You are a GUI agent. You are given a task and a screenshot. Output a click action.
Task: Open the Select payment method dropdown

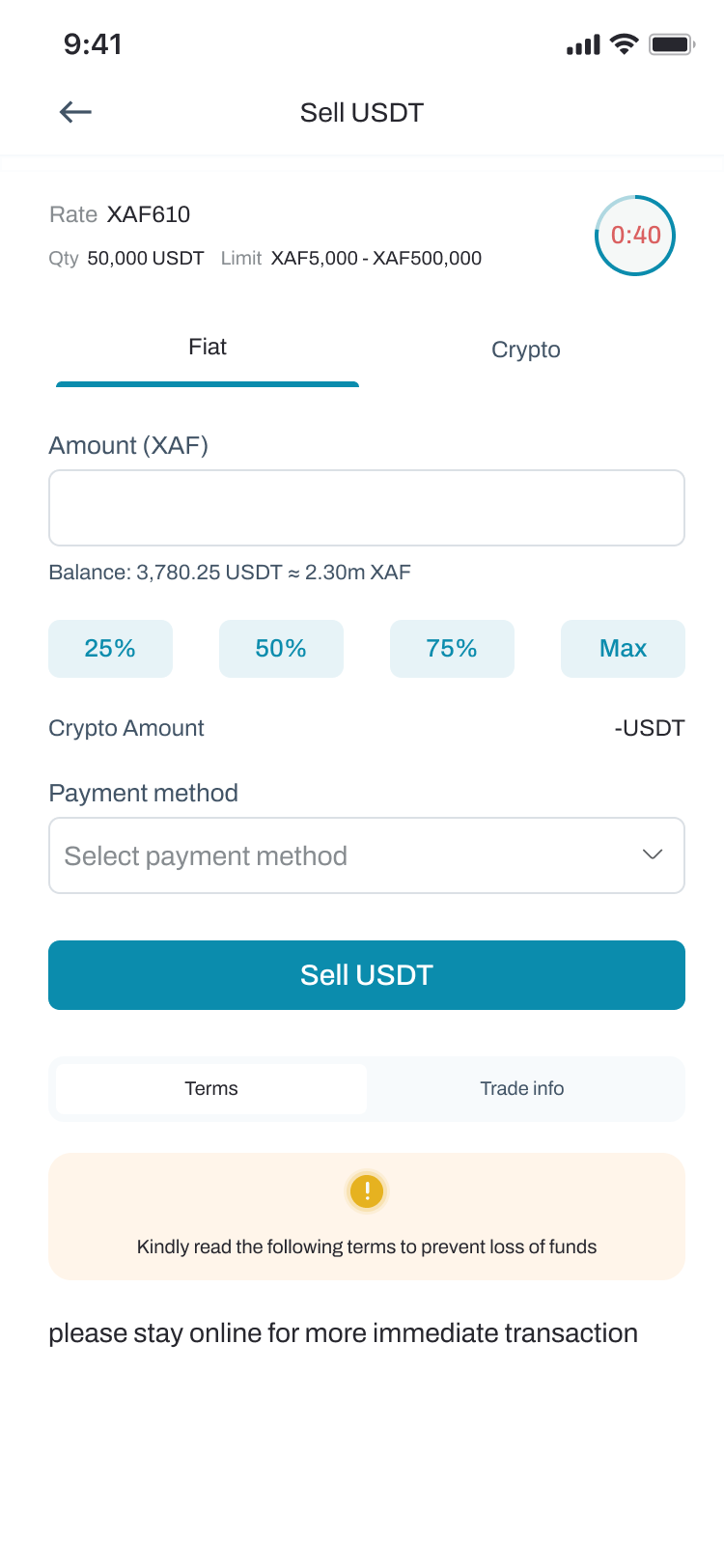point(367,855)
